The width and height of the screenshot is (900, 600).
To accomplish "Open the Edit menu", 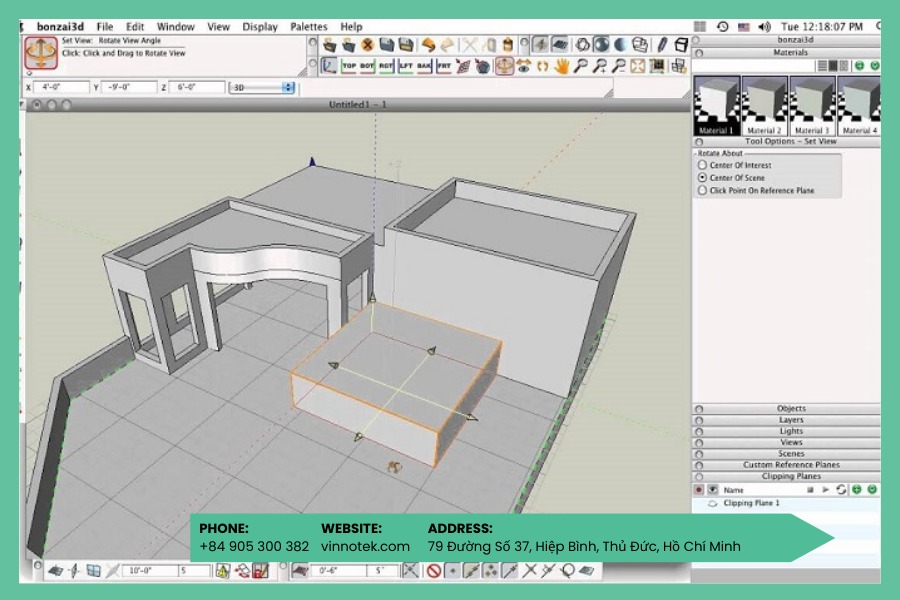I will [x=135, y=26].
